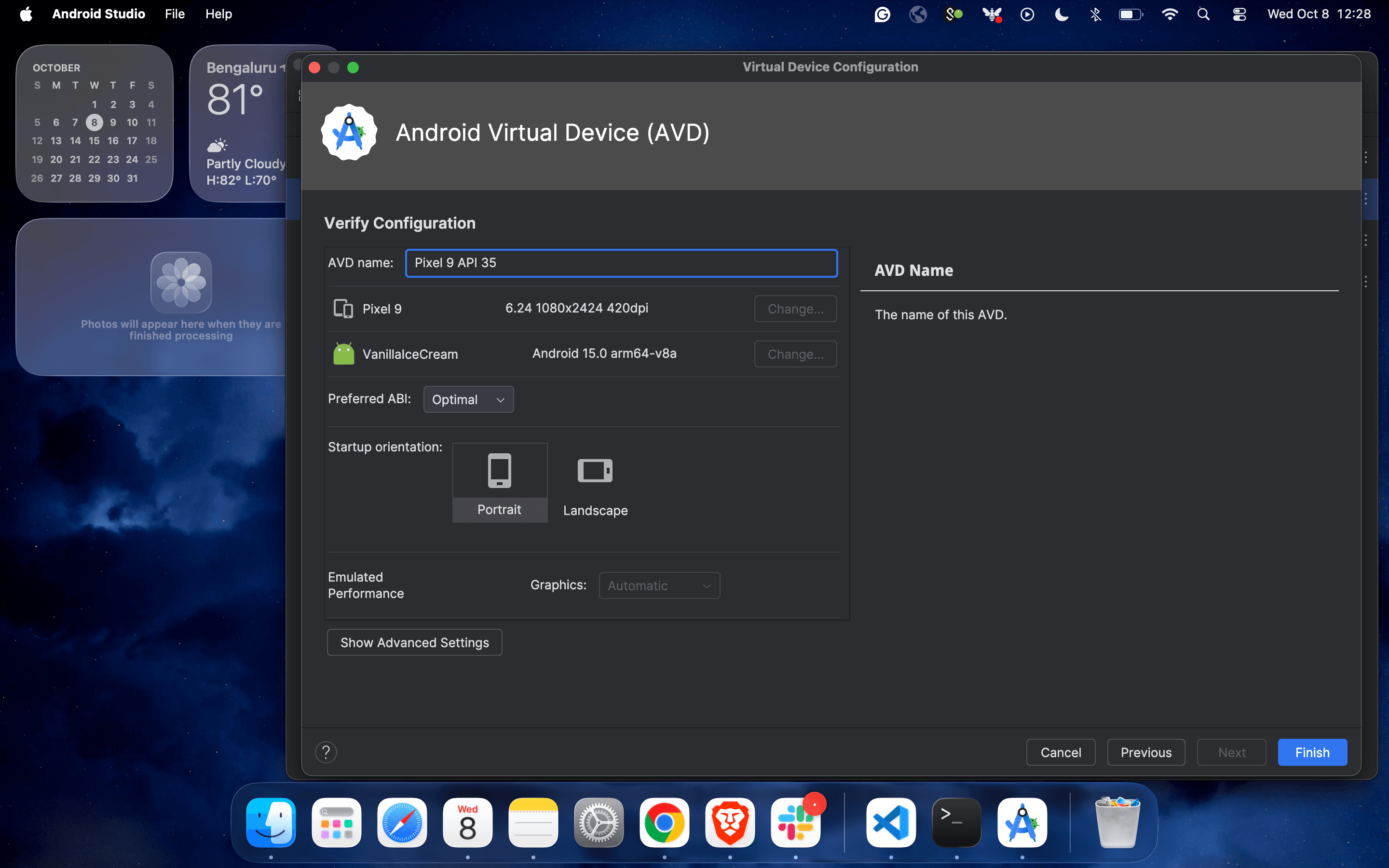This screenshot has width=1389, height=868.
Task: Expand Show Advanced Settings
Action: 414,642
